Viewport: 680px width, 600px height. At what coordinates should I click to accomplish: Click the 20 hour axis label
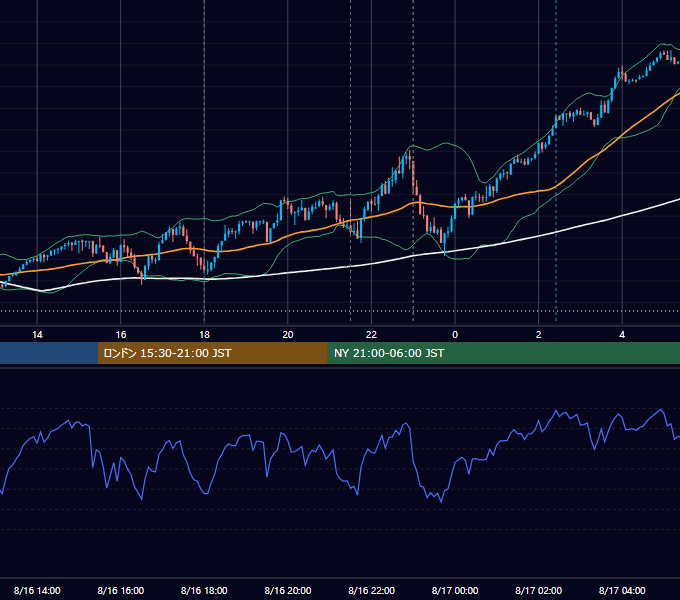click(x=288, y=335)
